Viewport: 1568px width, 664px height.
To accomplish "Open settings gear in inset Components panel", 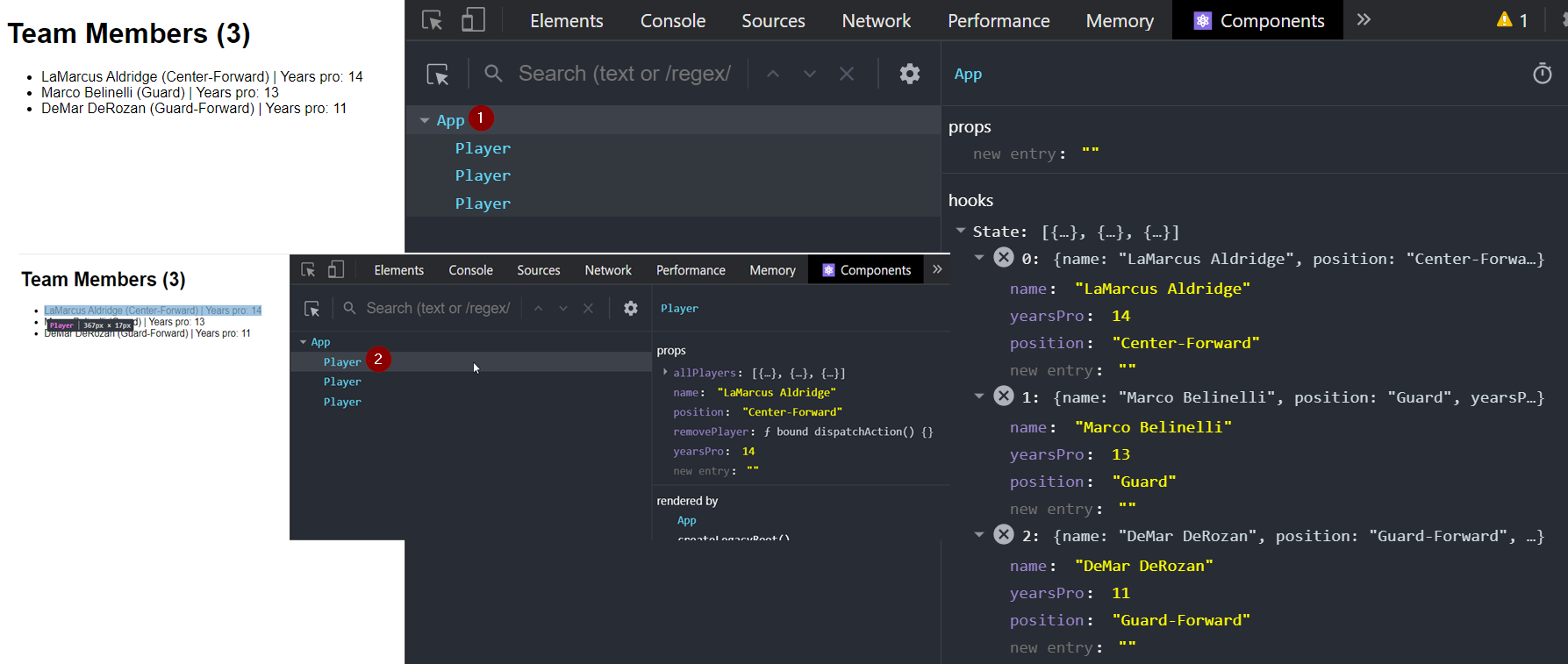I will pos(631,308).
